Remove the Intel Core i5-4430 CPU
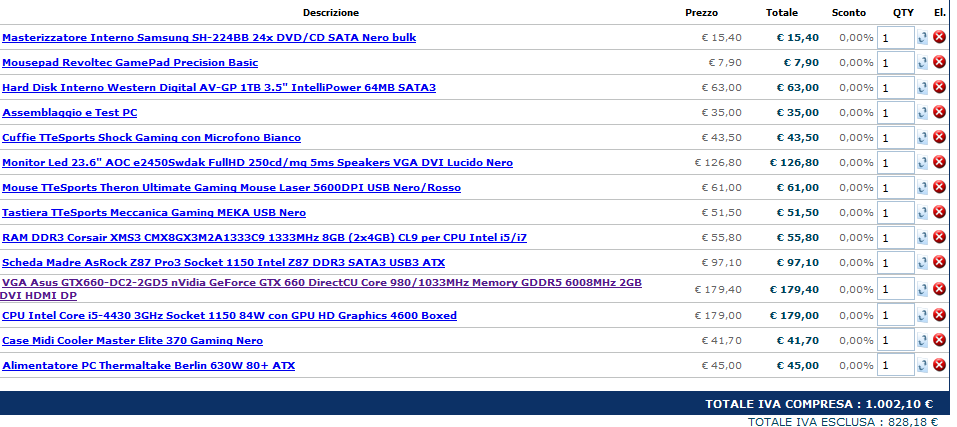The height and width of the screenshot is (427, 957). coord(939,315)
